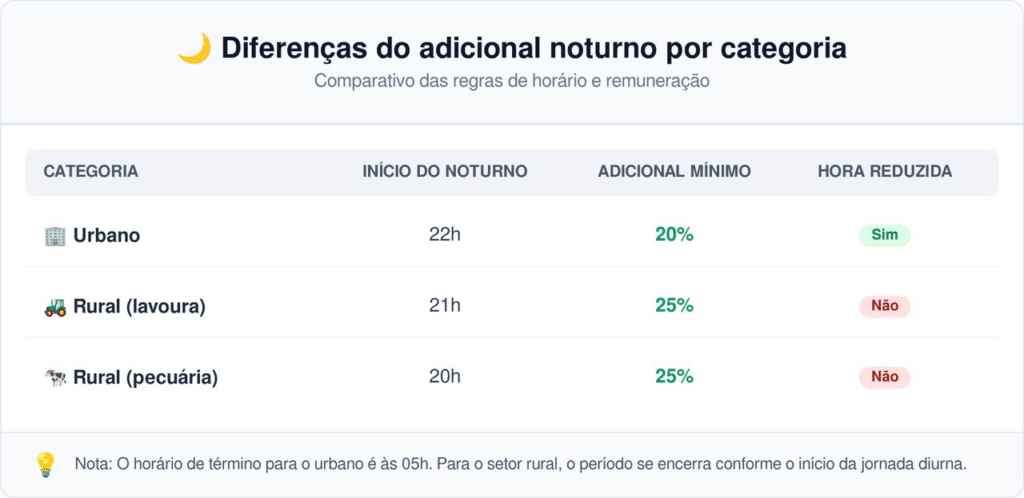Click the Não badge in Rural (lavoura) row

pos(884,306)
